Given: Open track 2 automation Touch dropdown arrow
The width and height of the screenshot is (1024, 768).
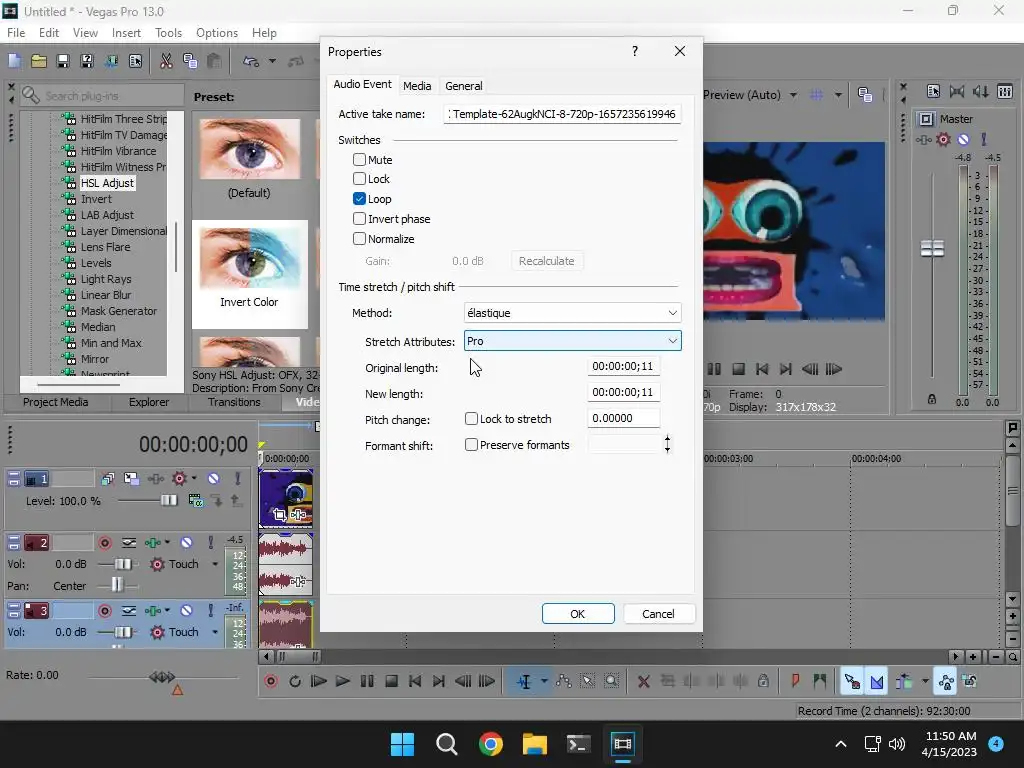Looking at the screenshot, I should tap(215, 564).
